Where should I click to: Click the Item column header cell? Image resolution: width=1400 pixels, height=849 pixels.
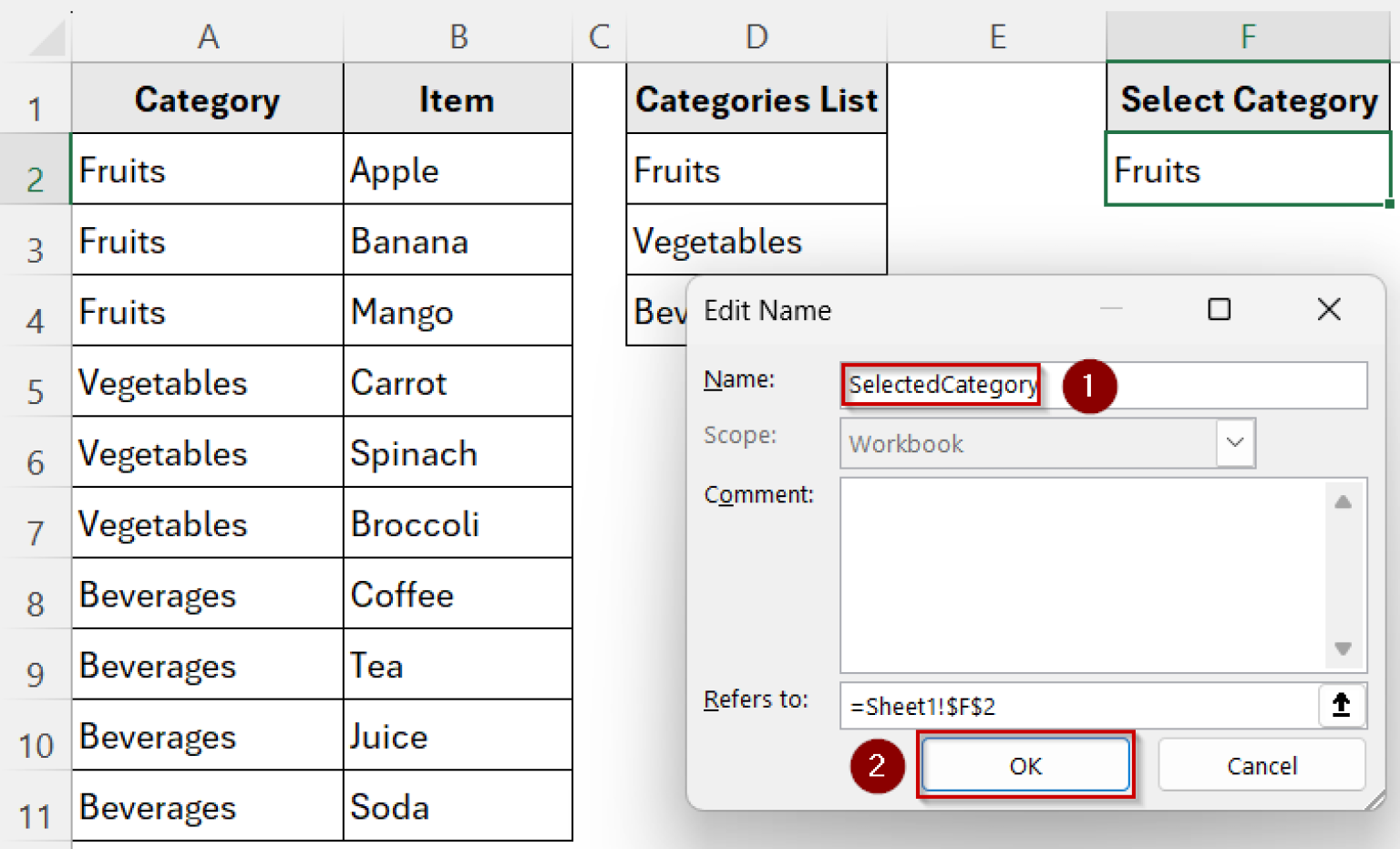click(458, 98)
